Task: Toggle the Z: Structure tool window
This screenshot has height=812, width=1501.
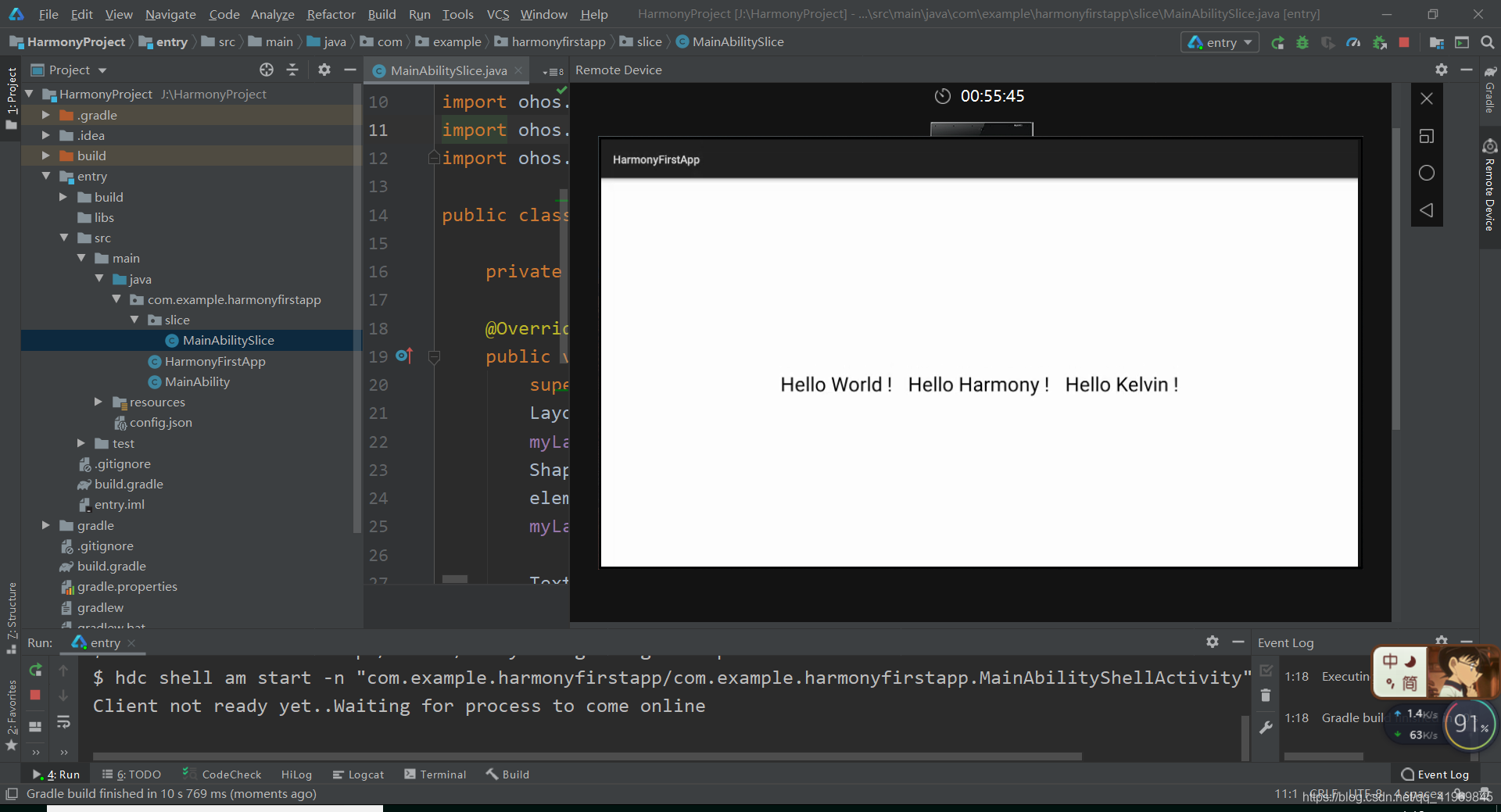Action: (x=12, y=617)
